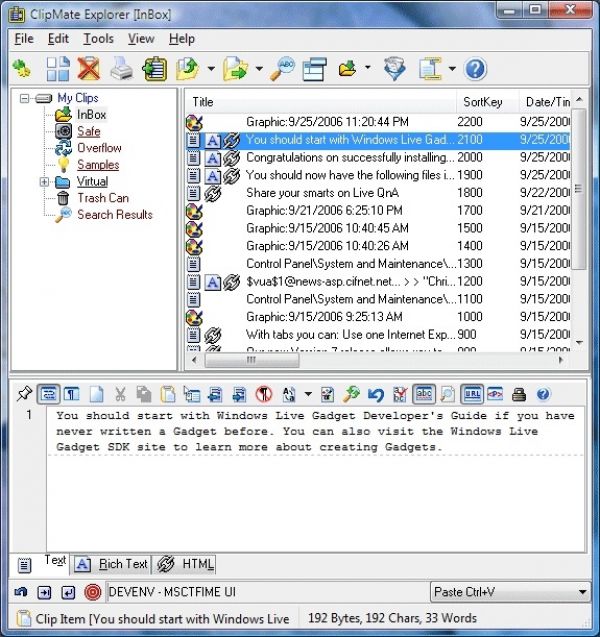Switch to the HTML tab
Image resolution: width=600 pixels, height=637 pixels.
(188, 564)
